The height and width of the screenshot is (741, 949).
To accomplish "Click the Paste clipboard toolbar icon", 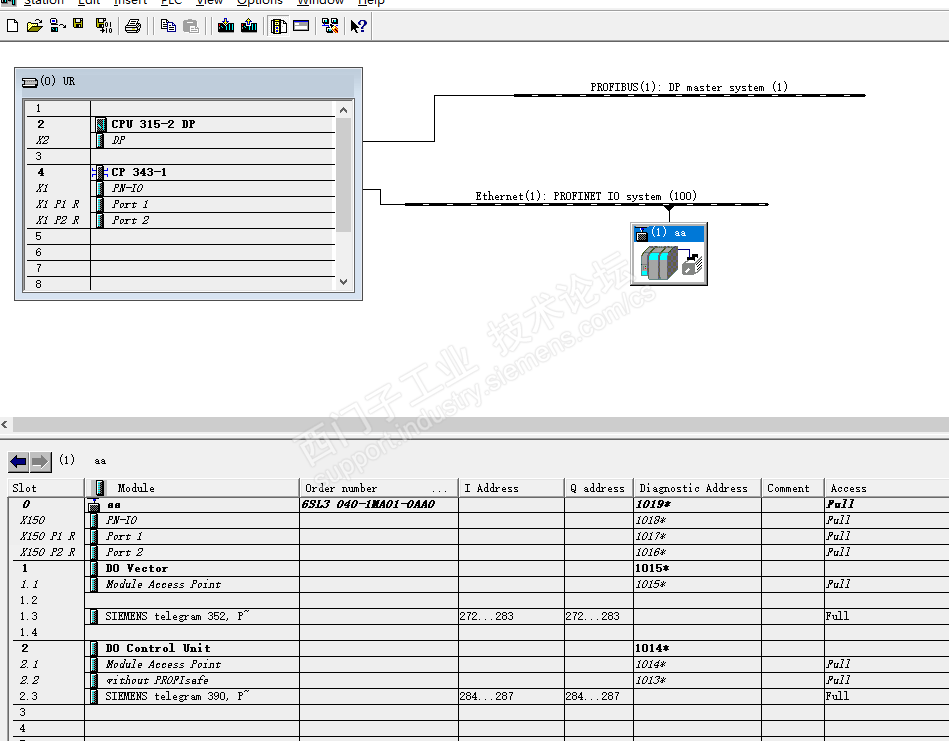I will click(191, 26).
